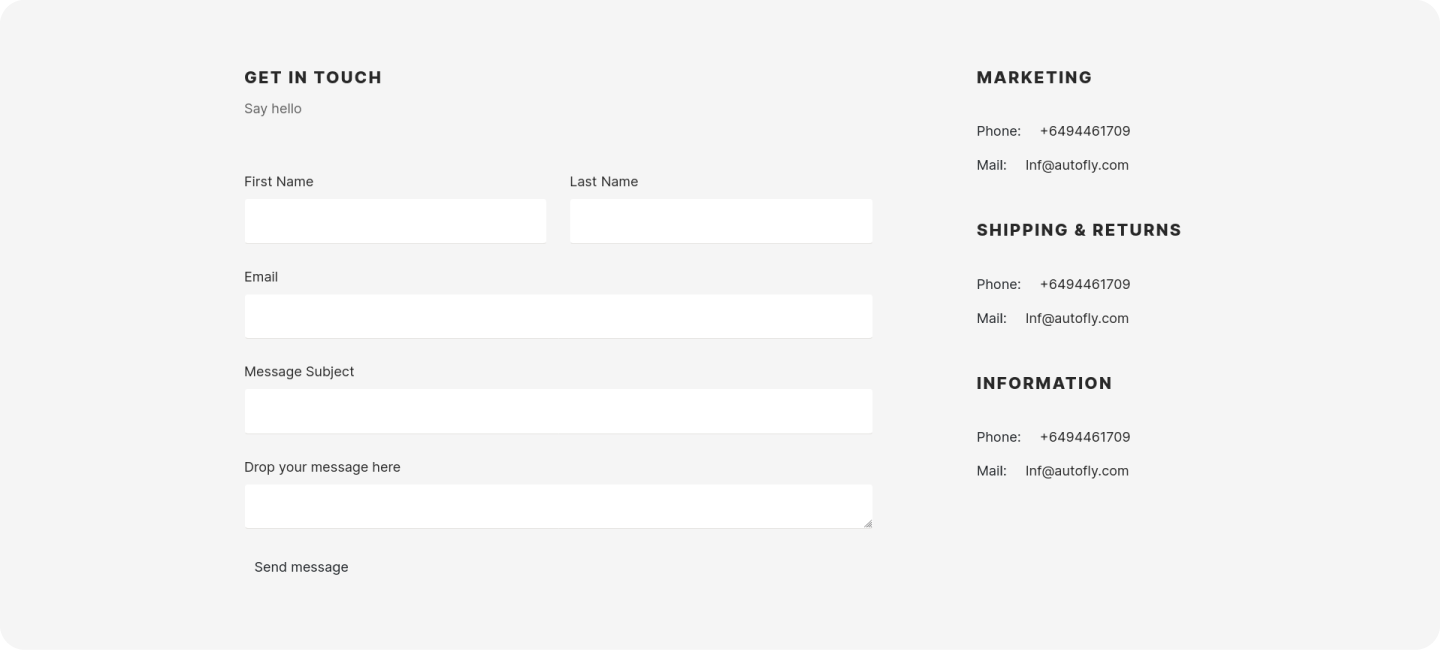Click the First Name label
The width and height of the screenshot is (1440, 650).
coord(279,181)
